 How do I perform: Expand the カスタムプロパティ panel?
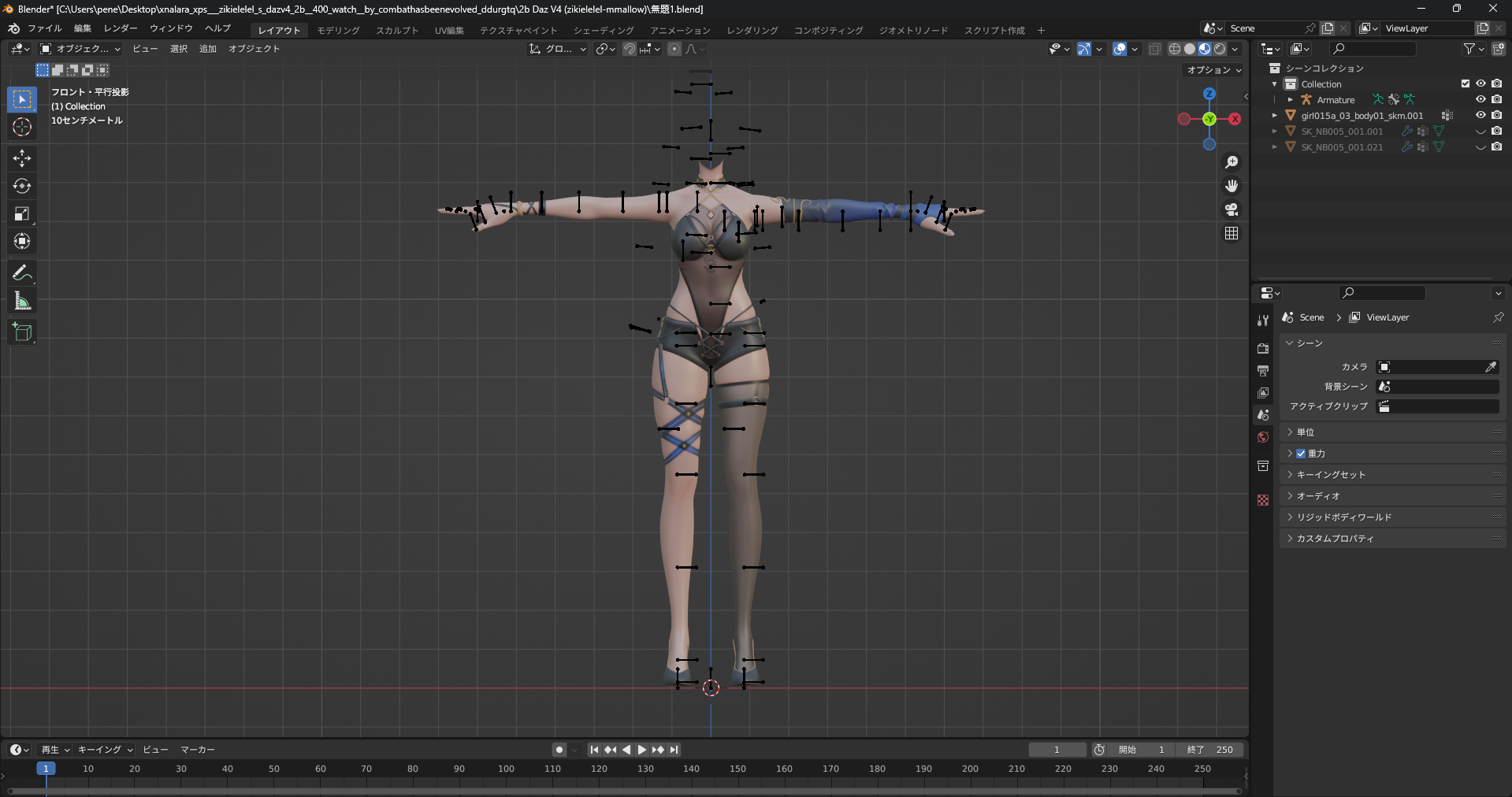1392,539
